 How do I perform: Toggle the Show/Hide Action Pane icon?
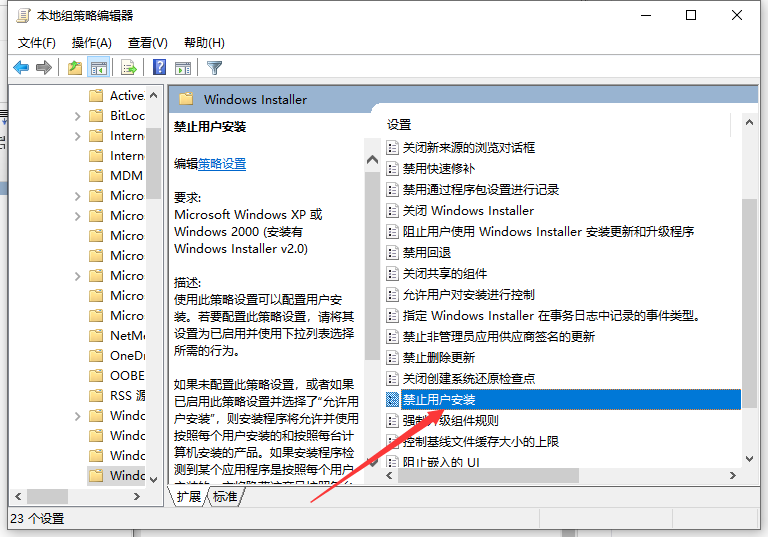[182, 68]
